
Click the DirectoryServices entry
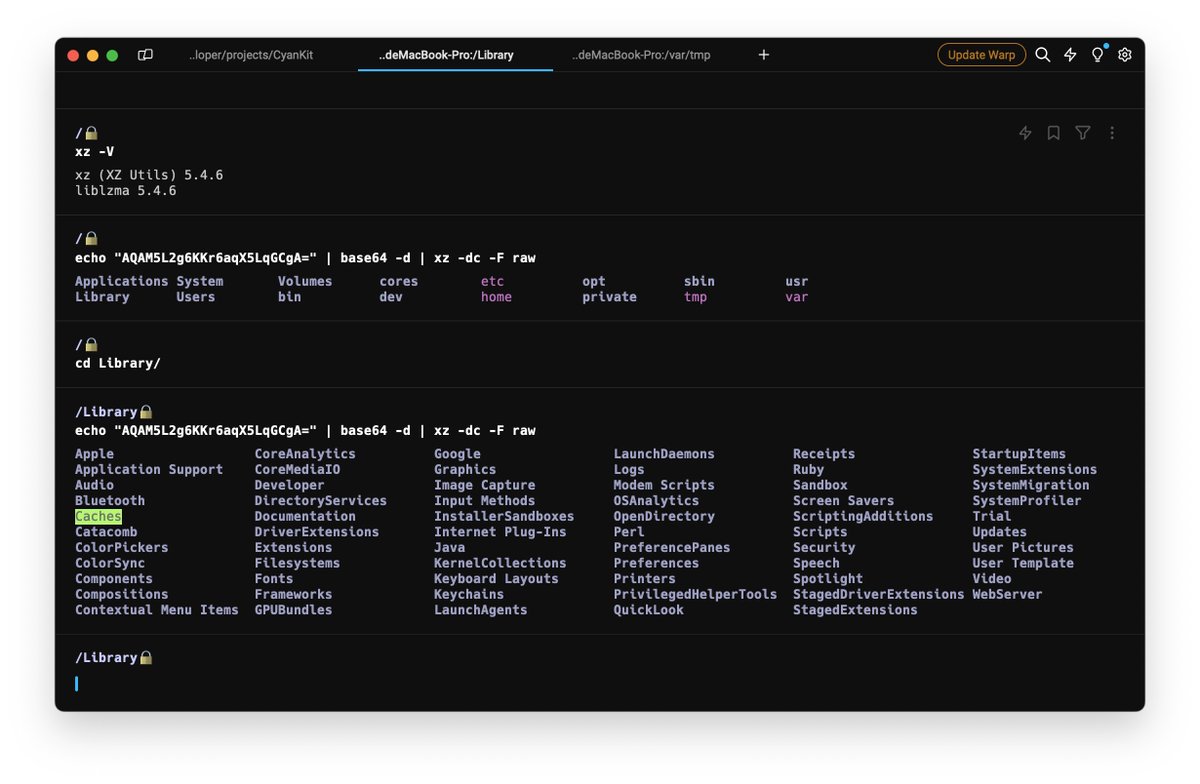(321, 501)
